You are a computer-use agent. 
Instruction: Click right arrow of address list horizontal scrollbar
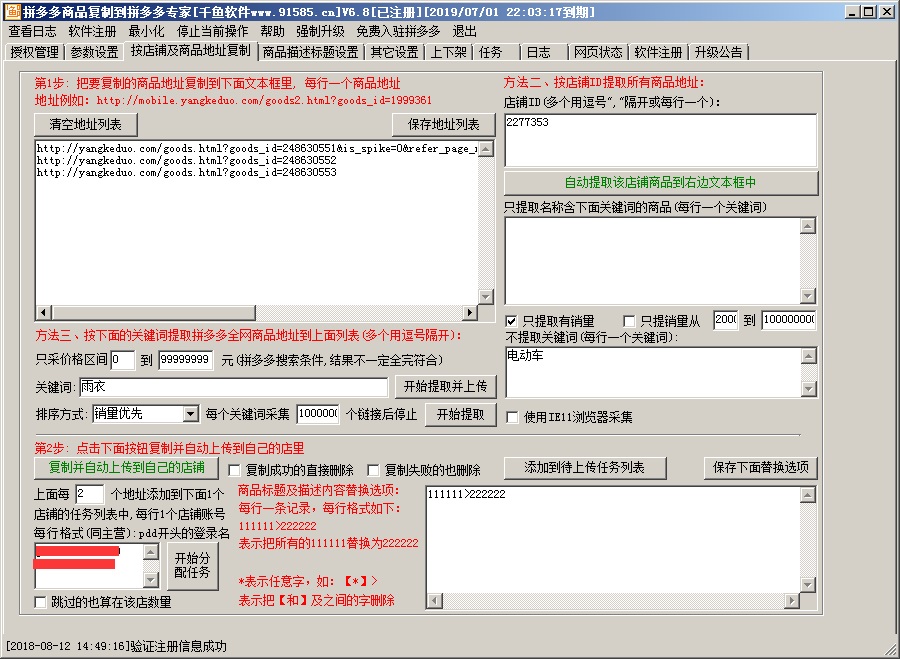click(470, 313)
